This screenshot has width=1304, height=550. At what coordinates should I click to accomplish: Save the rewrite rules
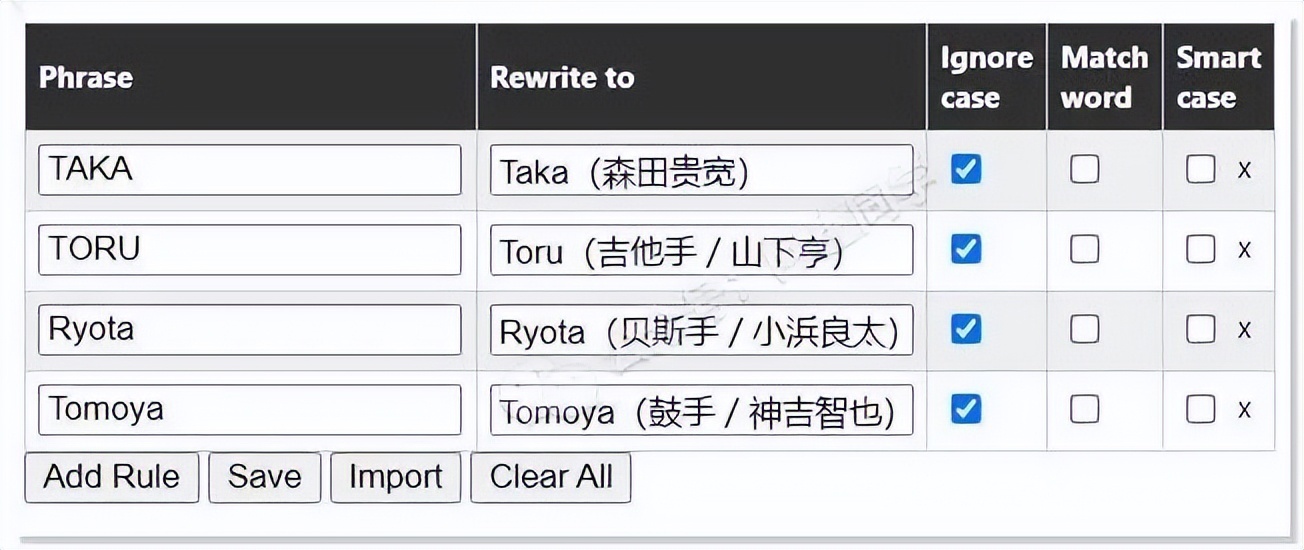tap(264, 477)
